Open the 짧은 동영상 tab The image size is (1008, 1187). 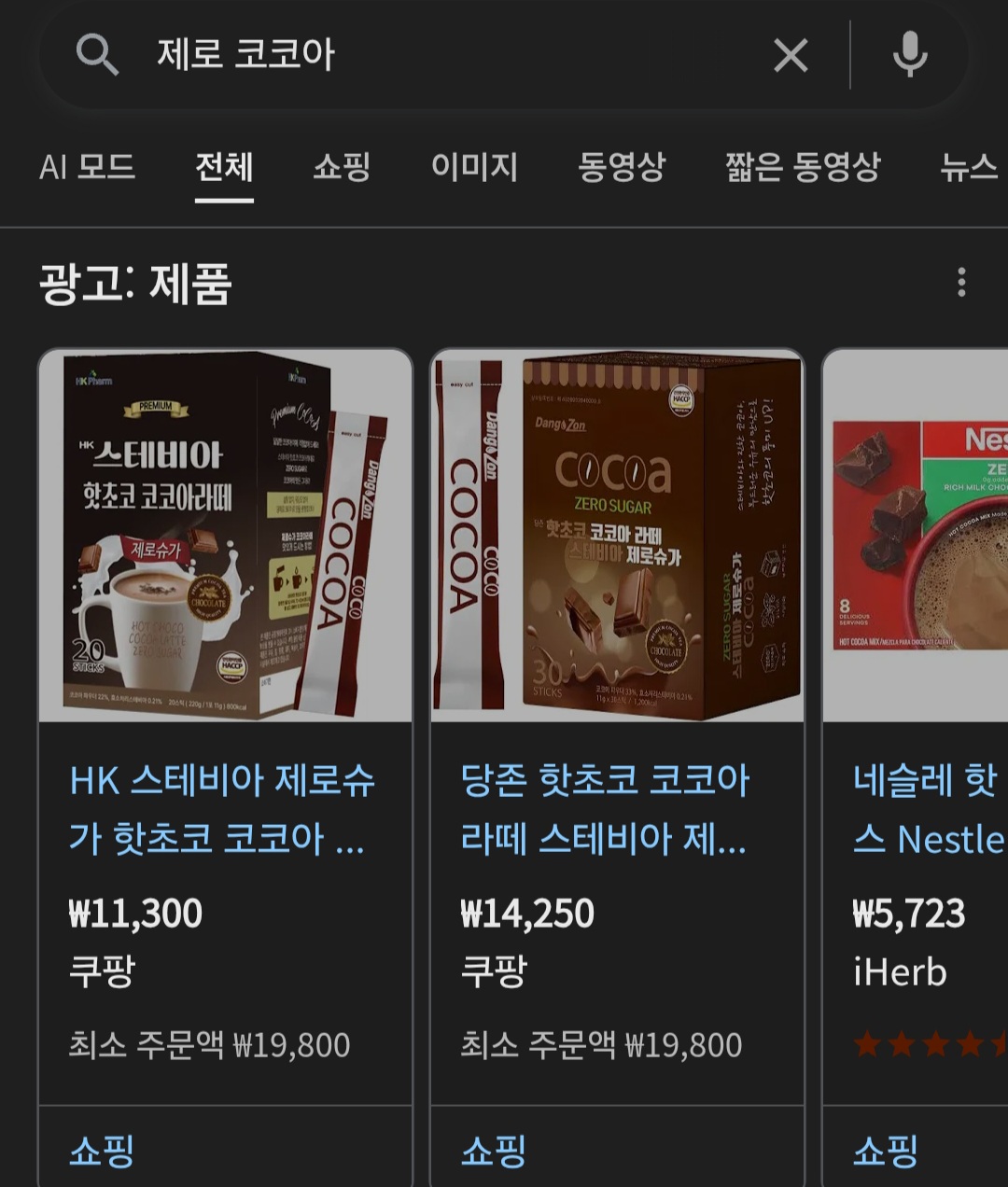[803, 167]
